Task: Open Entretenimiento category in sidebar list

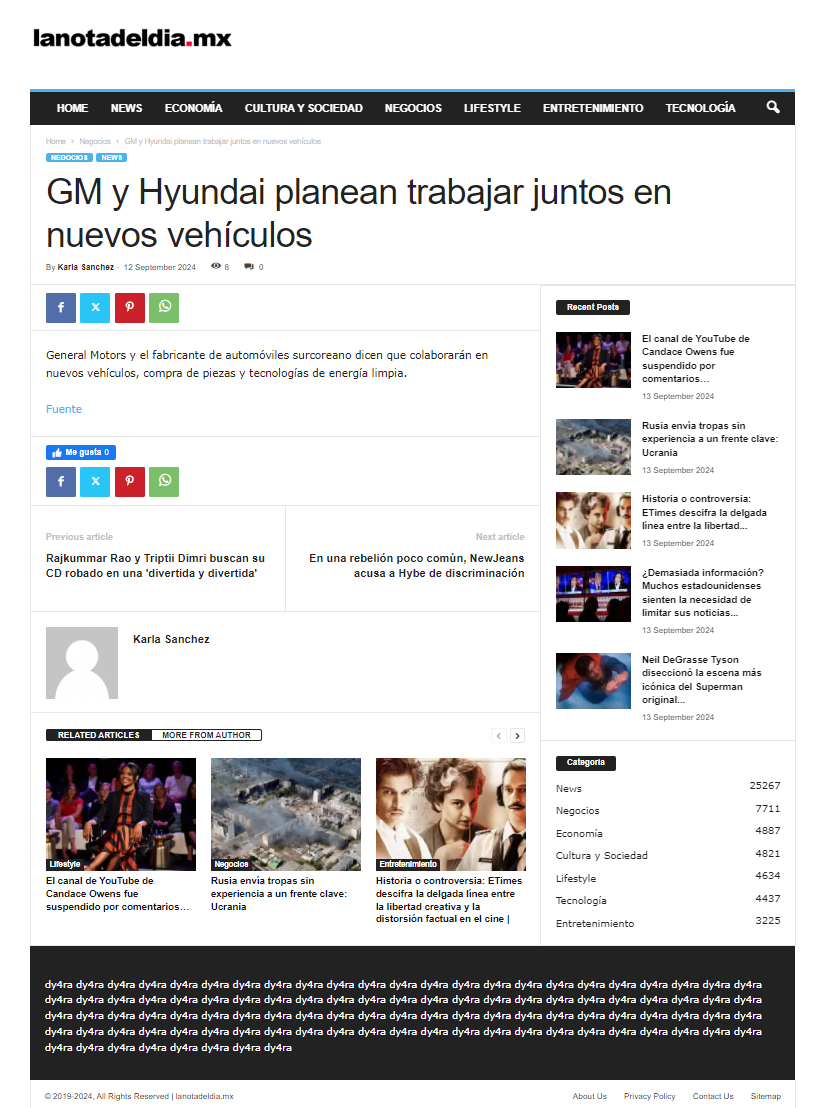Action: click(x=668, y=923)
